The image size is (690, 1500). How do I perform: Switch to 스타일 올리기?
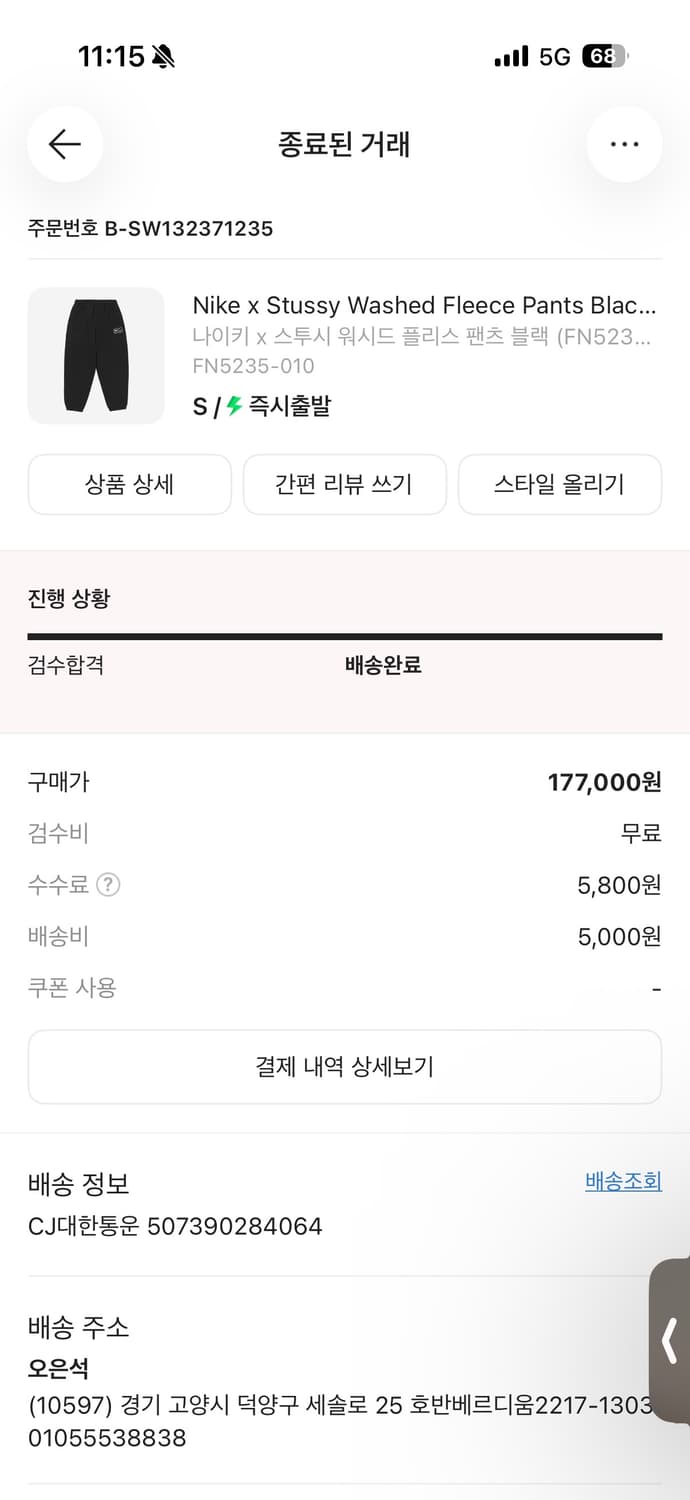[x=559, y=484]
